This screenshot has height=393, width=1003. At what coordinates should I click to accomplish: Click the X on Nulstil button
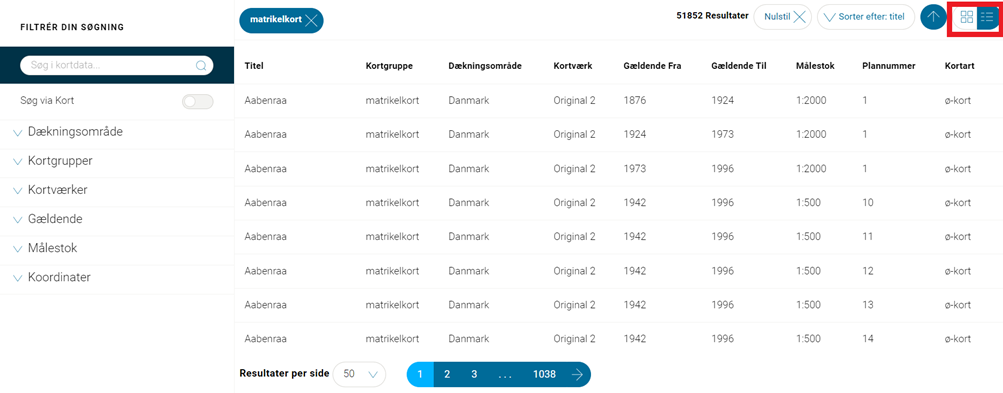pos(800,17)
